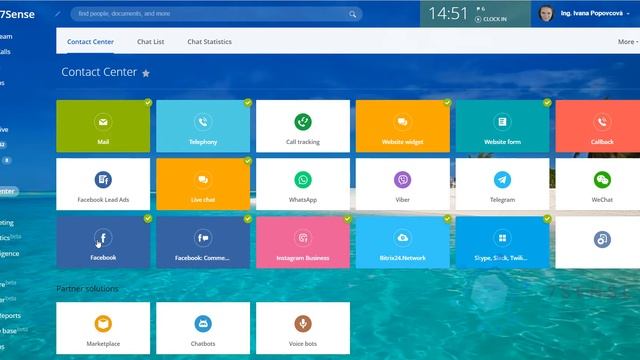The image size is (640, 360).
Task: Focus the find people, documents search field
Action: pyautogui.click(x=216, y=14)
